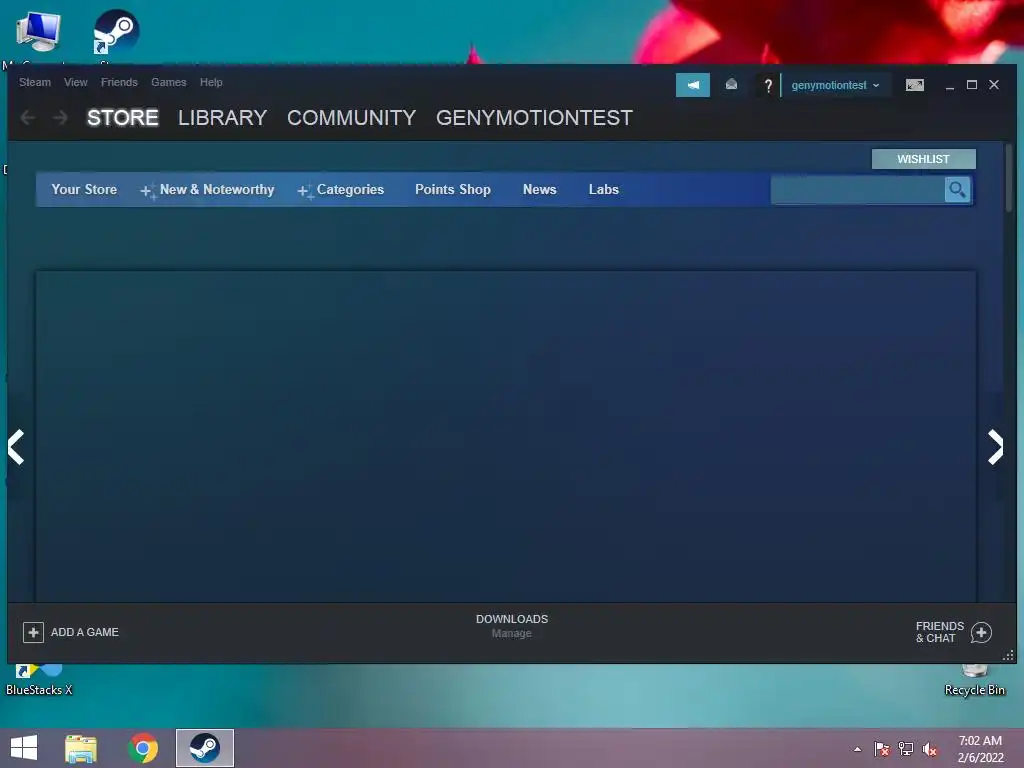This screenshot has width=1024, height=768.
Task: Switch to the STORE tab
Action: click(123, 118)
